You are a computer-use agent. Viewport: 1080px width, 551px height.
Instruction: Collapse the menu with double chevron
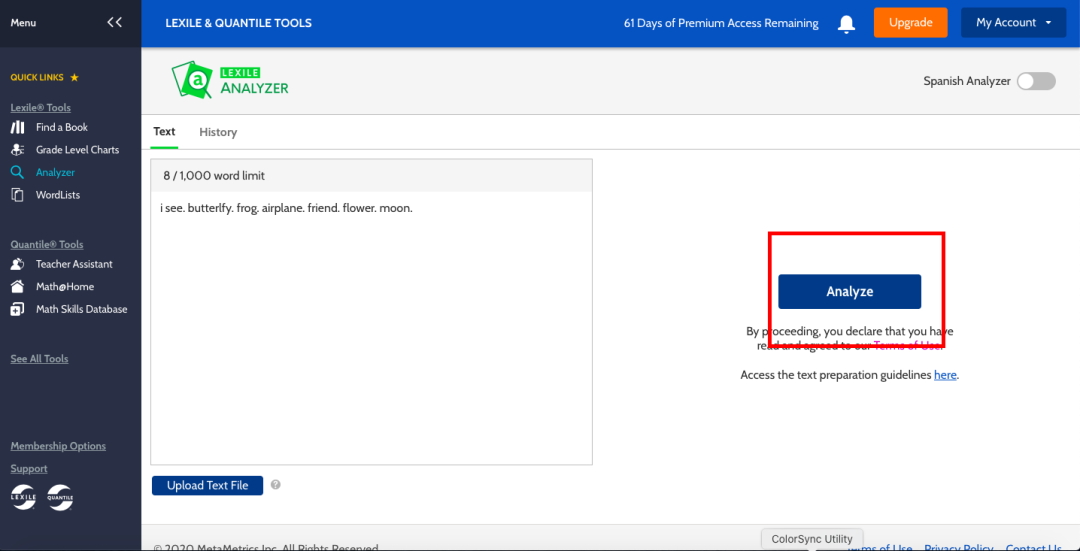114,23
